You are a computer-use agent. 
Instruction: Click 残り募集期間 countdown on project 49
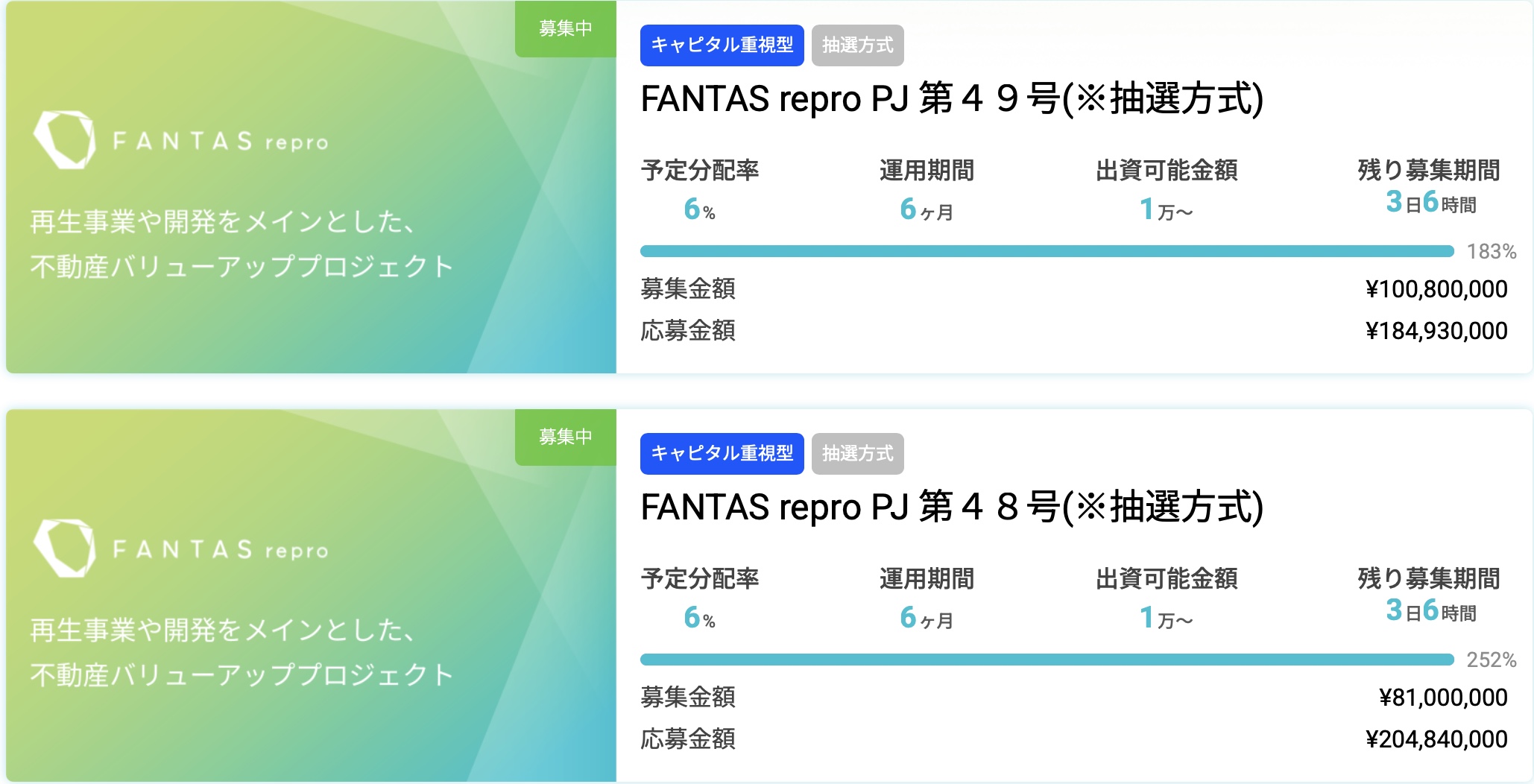point(1430,203)
